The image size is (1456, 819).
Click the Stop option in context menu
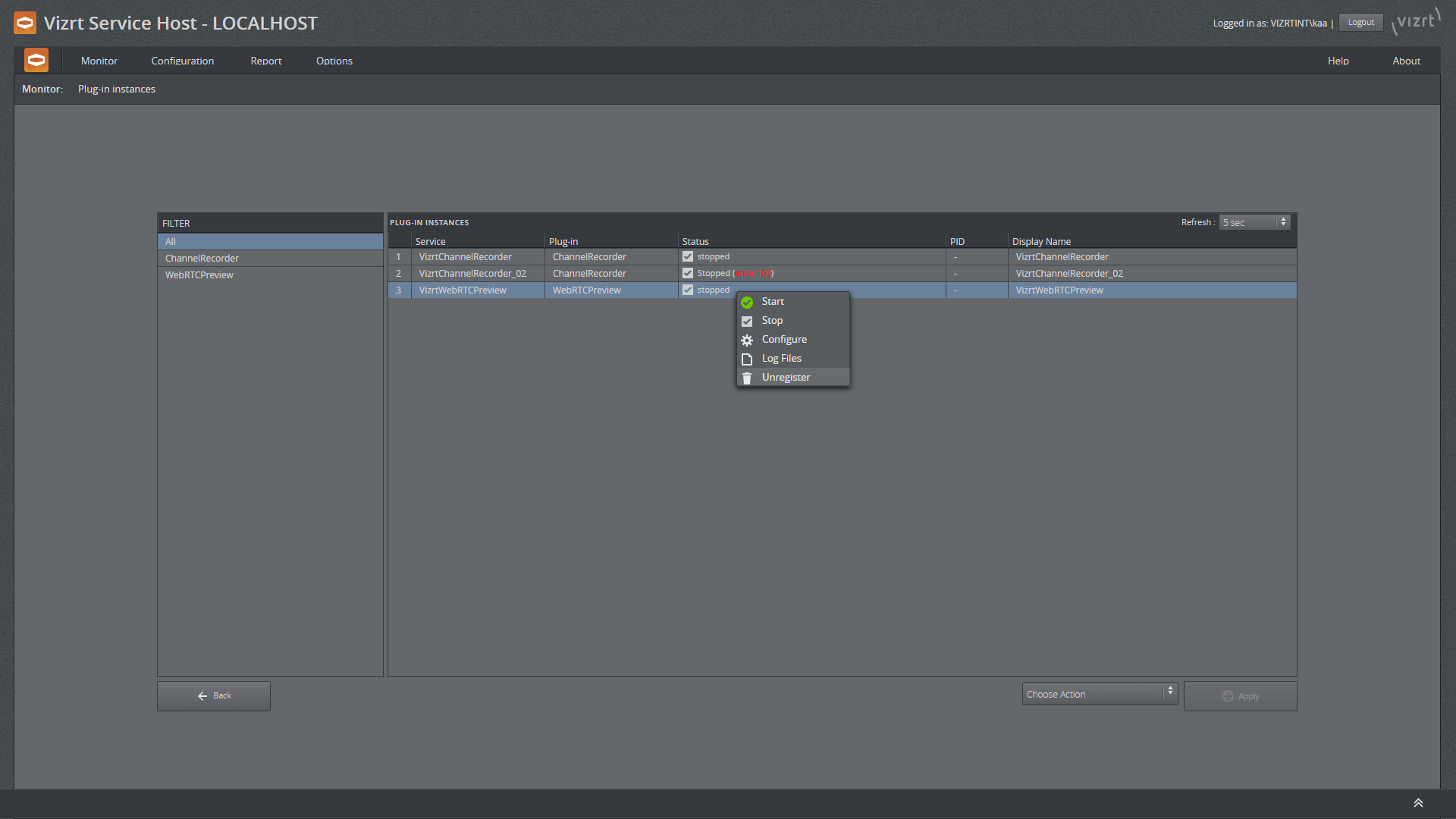(772, 320)
